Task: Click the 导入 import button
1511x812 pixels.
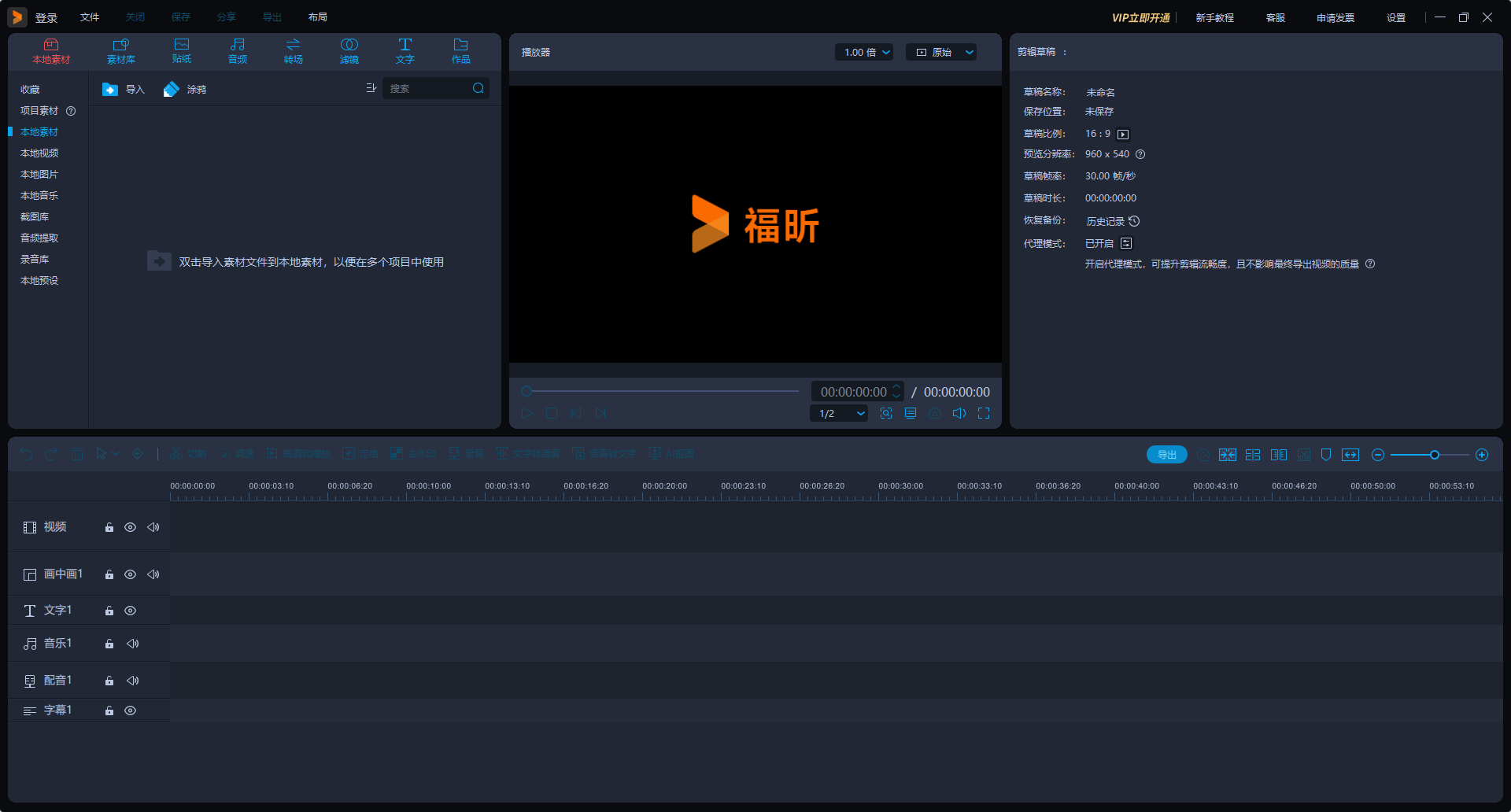Action: (x=124, y=90)
